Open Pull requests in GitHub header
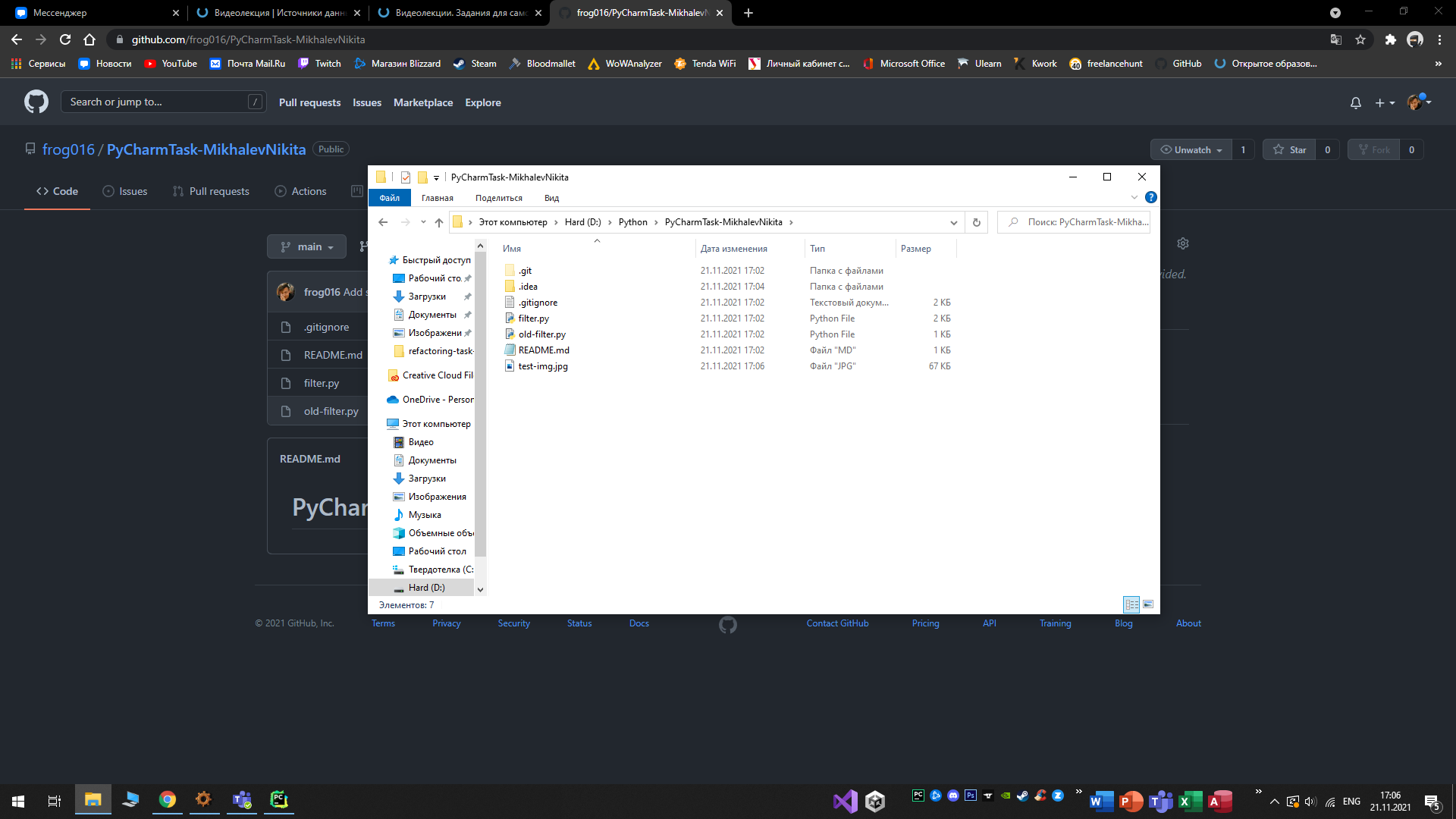 [x=309, y=102]
